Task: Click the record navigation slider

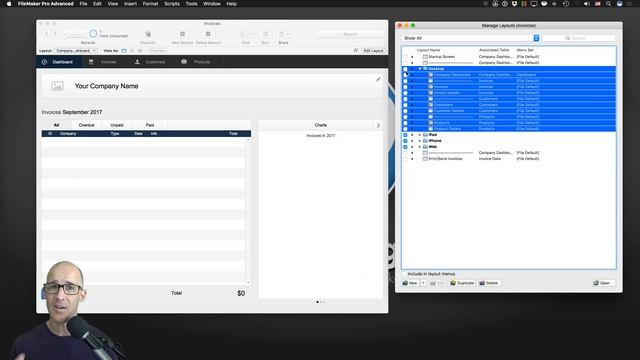Action: pos(75,34)
